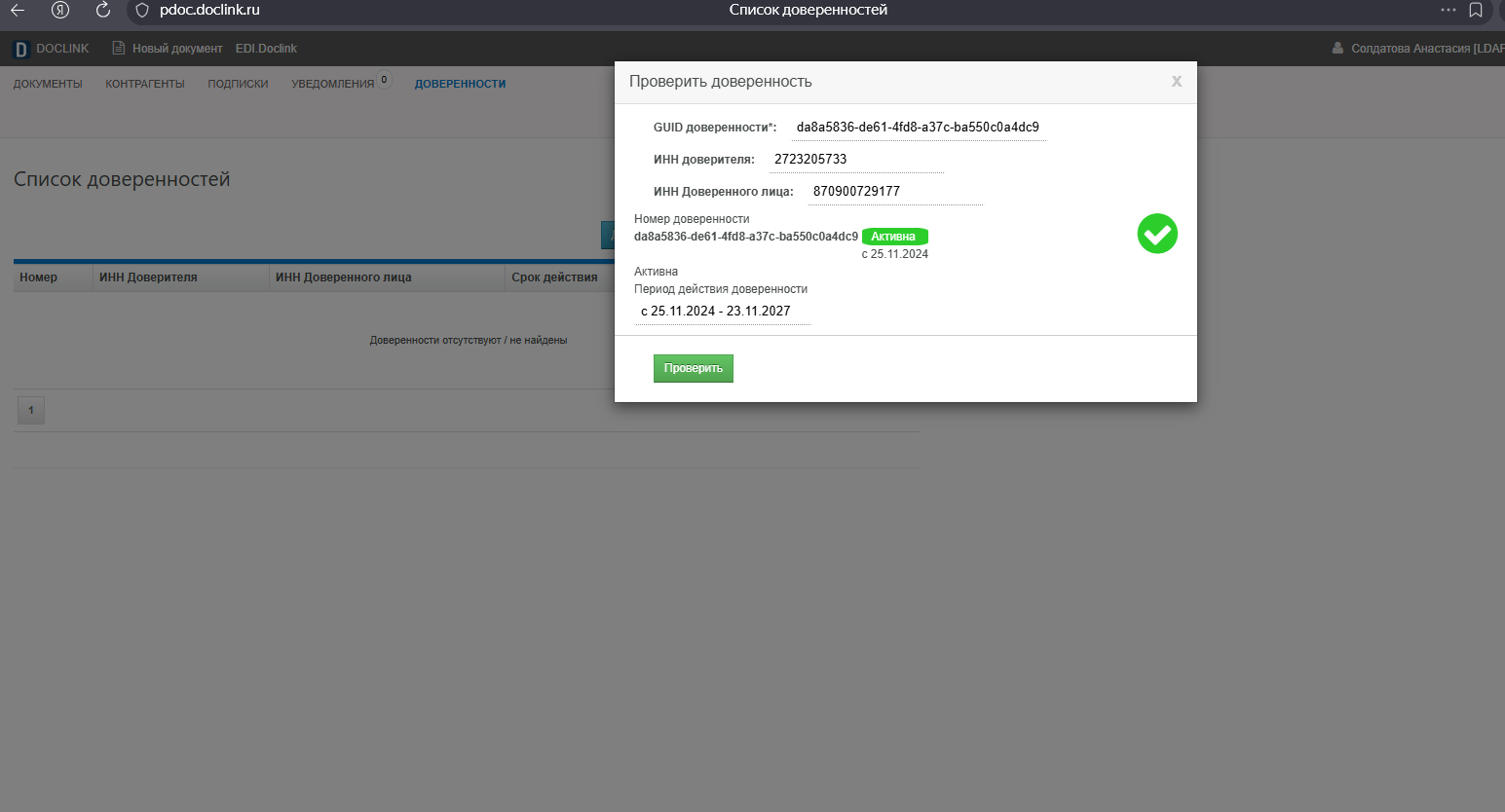Click the DOCLINK logo icon

(x=20, y=50)
